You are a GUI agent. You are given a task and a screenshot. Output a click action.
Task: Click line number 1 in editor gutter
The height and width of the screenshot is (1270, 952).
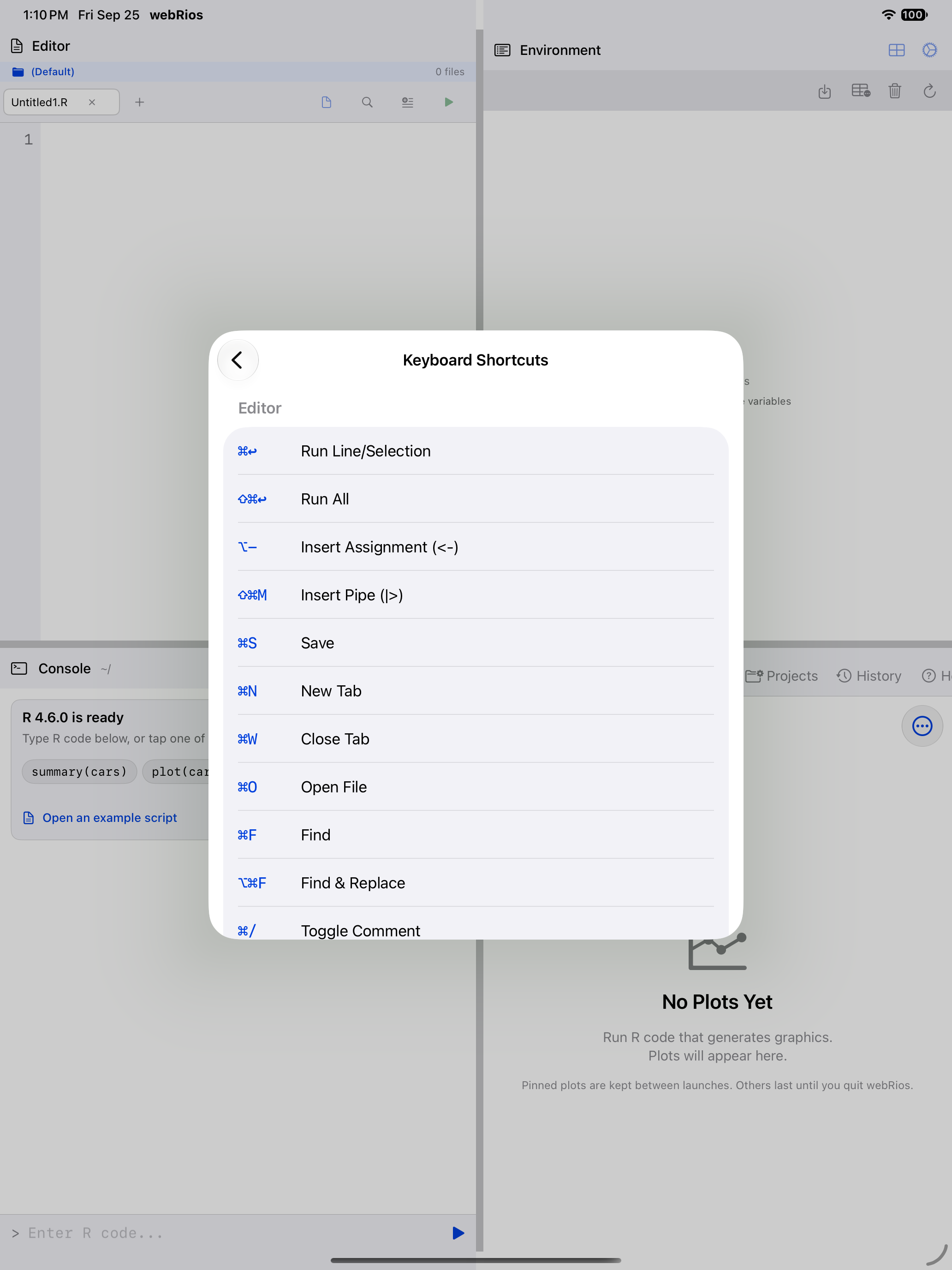click(x=28, y=139)
